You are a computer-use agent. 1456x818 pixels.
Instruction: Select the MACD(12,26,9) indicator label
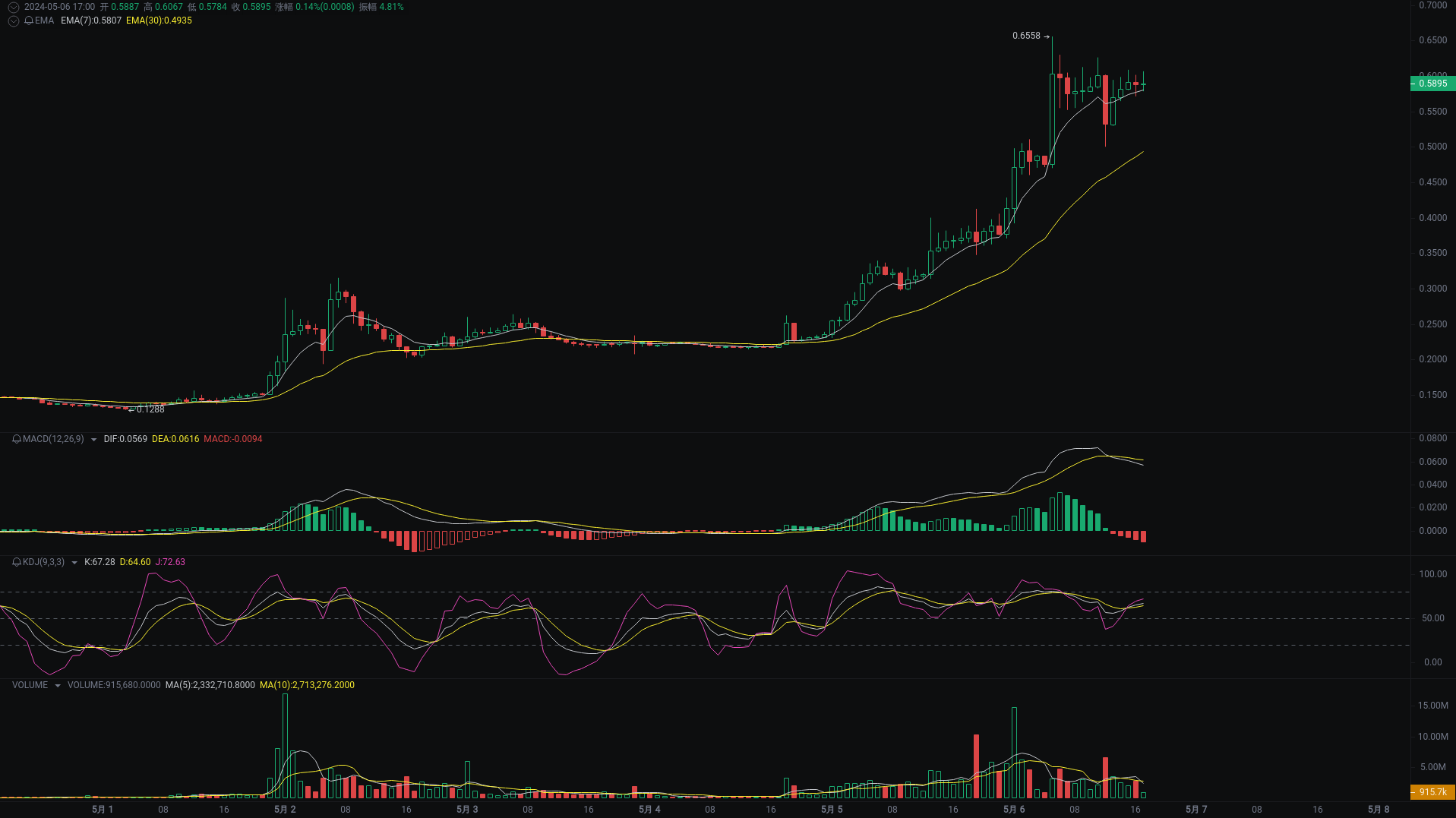(x=52, y=439)
